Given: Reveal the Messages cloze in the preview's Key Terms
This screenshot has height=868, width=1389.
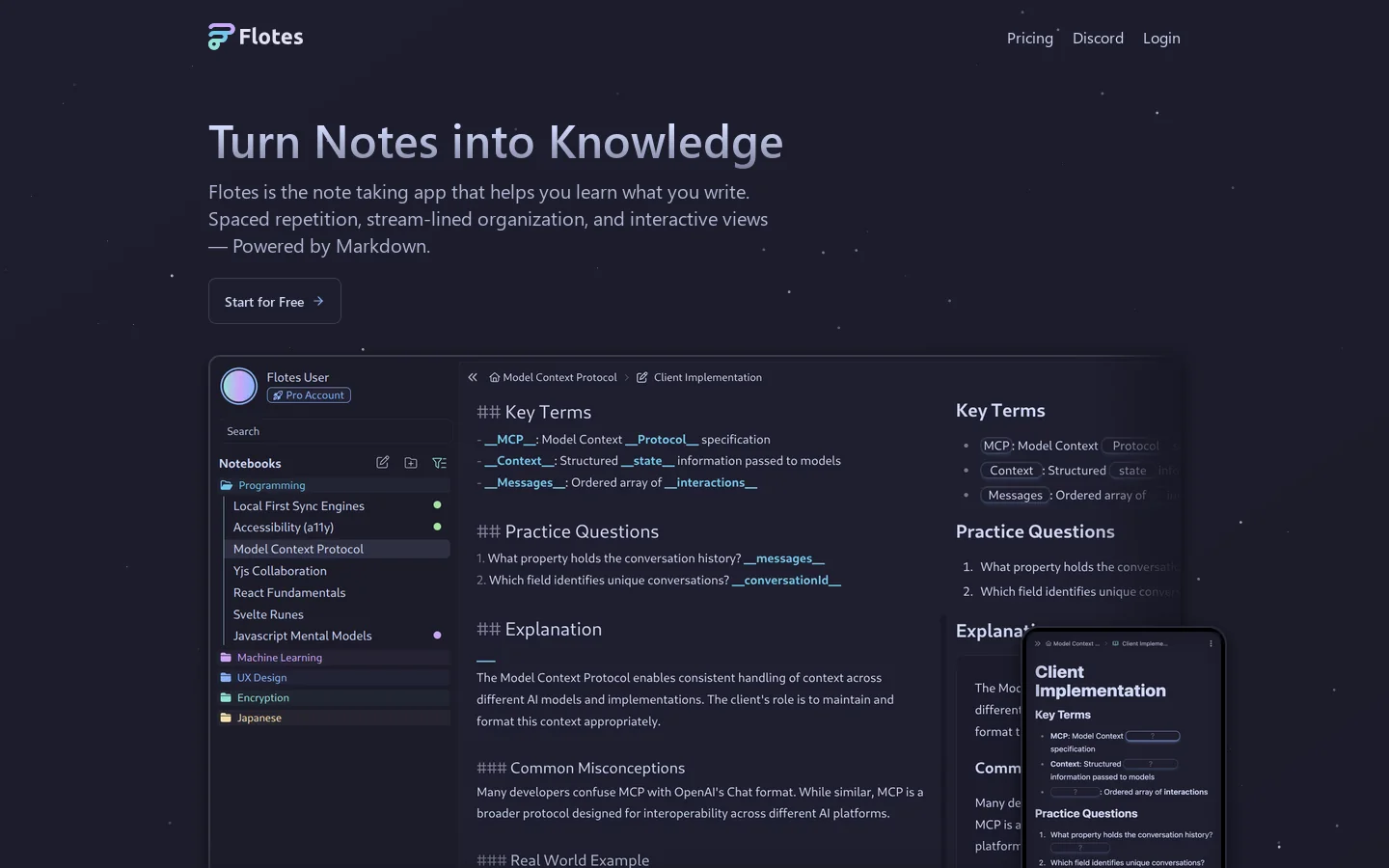Looking at the screenshot, I should click(1015, 495).
